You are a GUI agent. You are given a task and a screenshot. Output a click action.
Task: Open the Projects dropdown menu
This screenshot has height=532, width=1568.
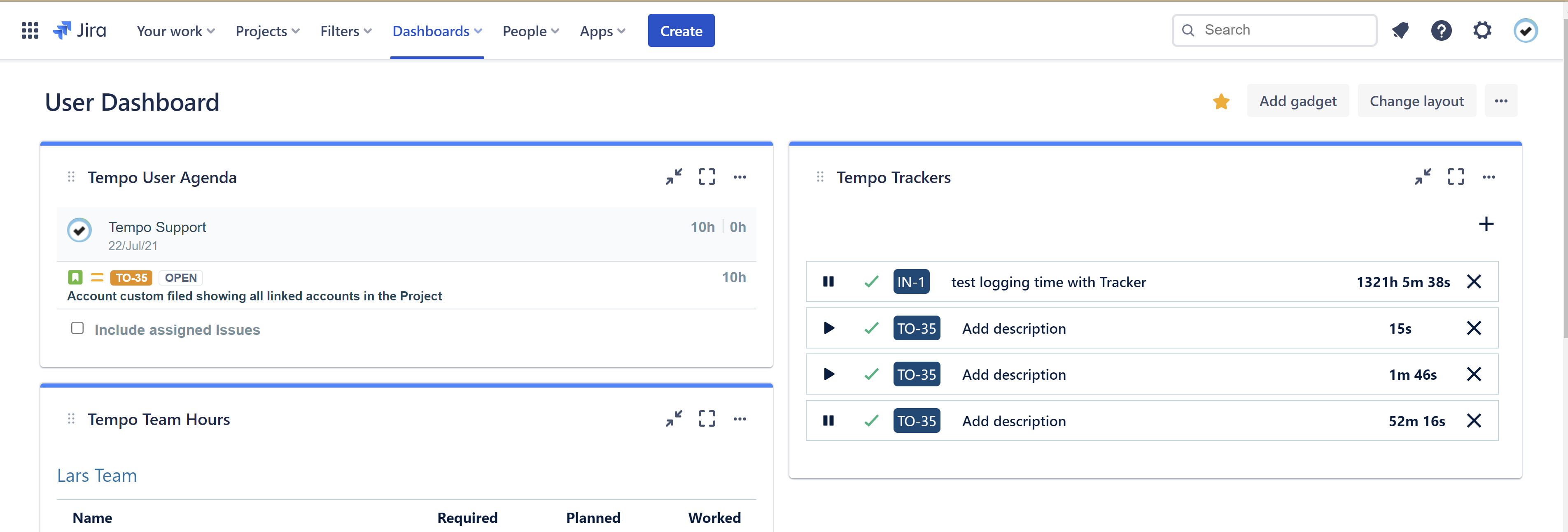point(266,30)
